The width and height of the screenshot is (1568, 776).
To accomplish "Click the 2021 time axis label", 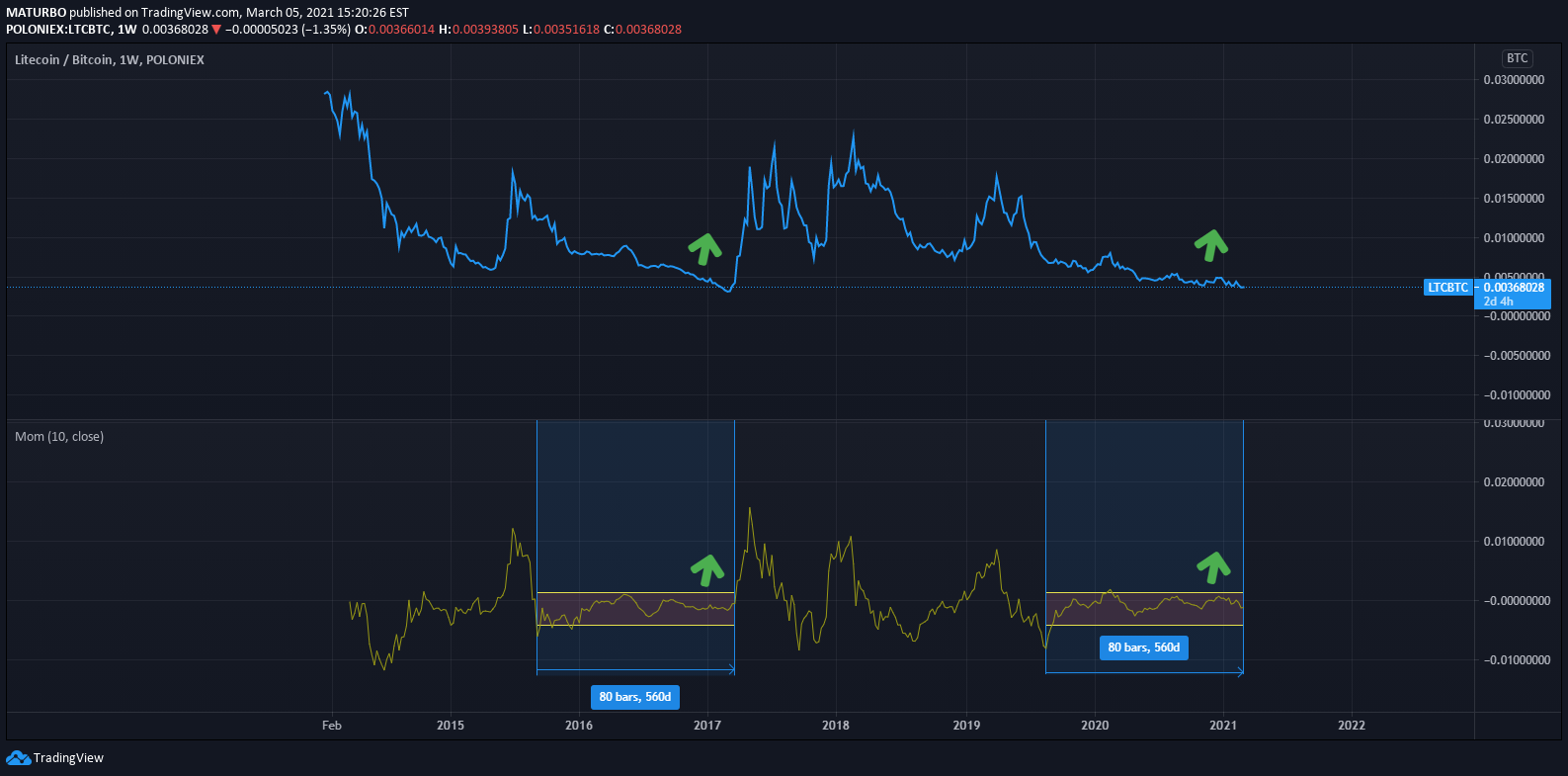I will pyautogui.click(x=1223, y=726).
